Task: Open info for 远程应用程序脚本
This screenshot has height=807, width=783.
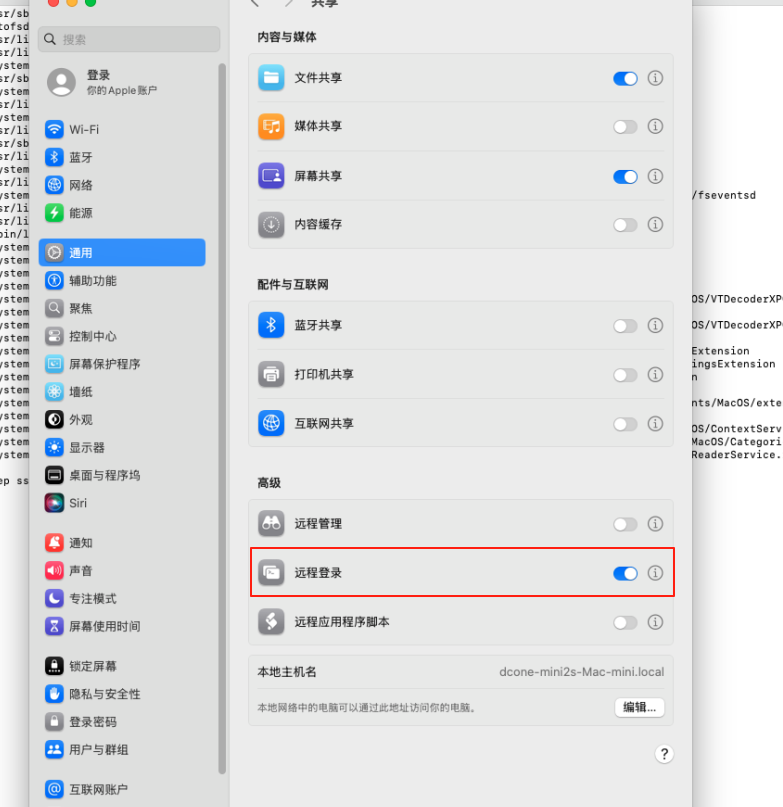Action: click(655, 622)
